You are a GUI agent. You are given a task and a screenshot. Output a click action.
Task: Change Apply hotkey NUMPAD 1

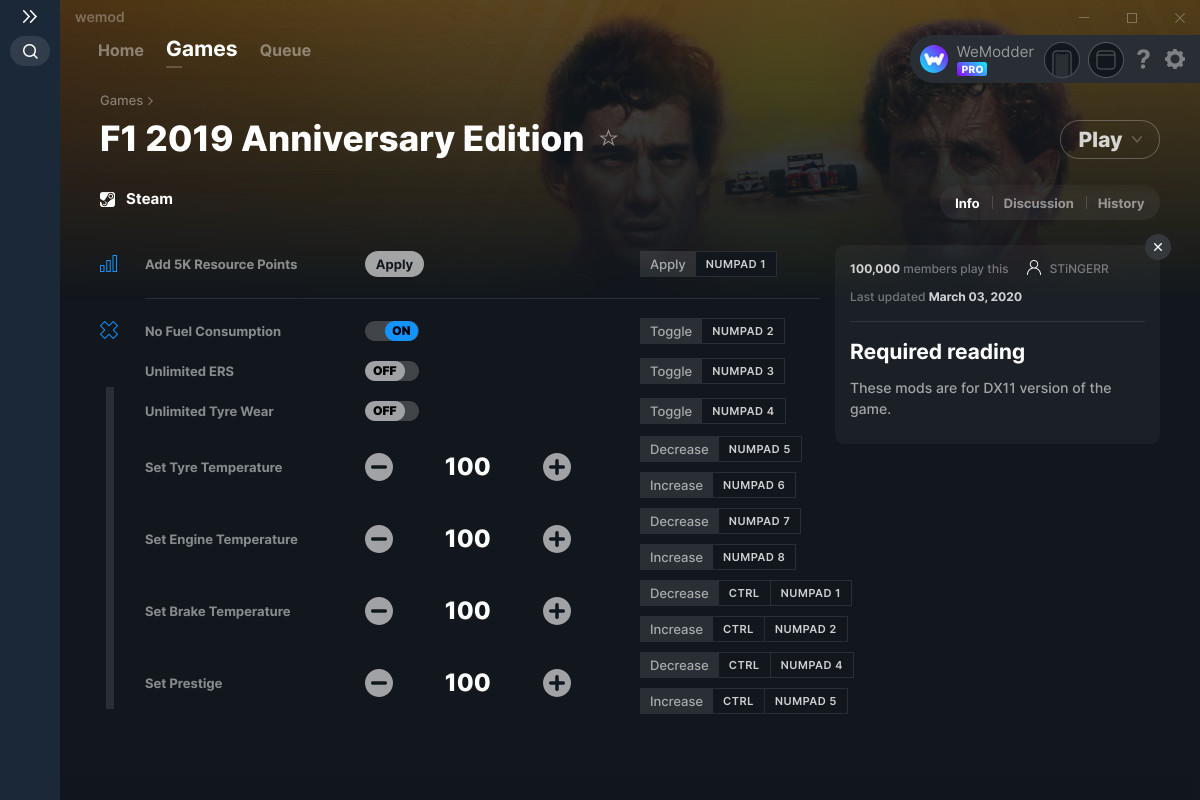(735, 264)
